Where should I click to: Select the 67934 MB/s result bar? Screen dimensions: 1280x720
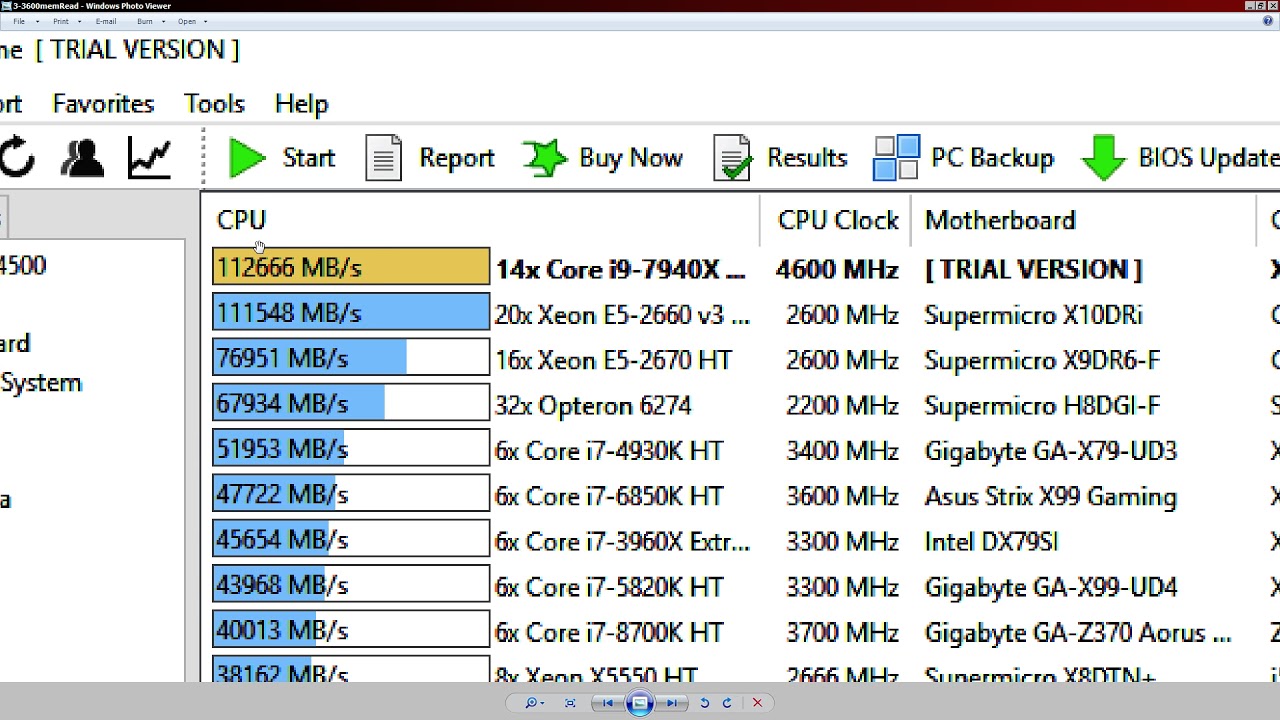tap(351, 403)
